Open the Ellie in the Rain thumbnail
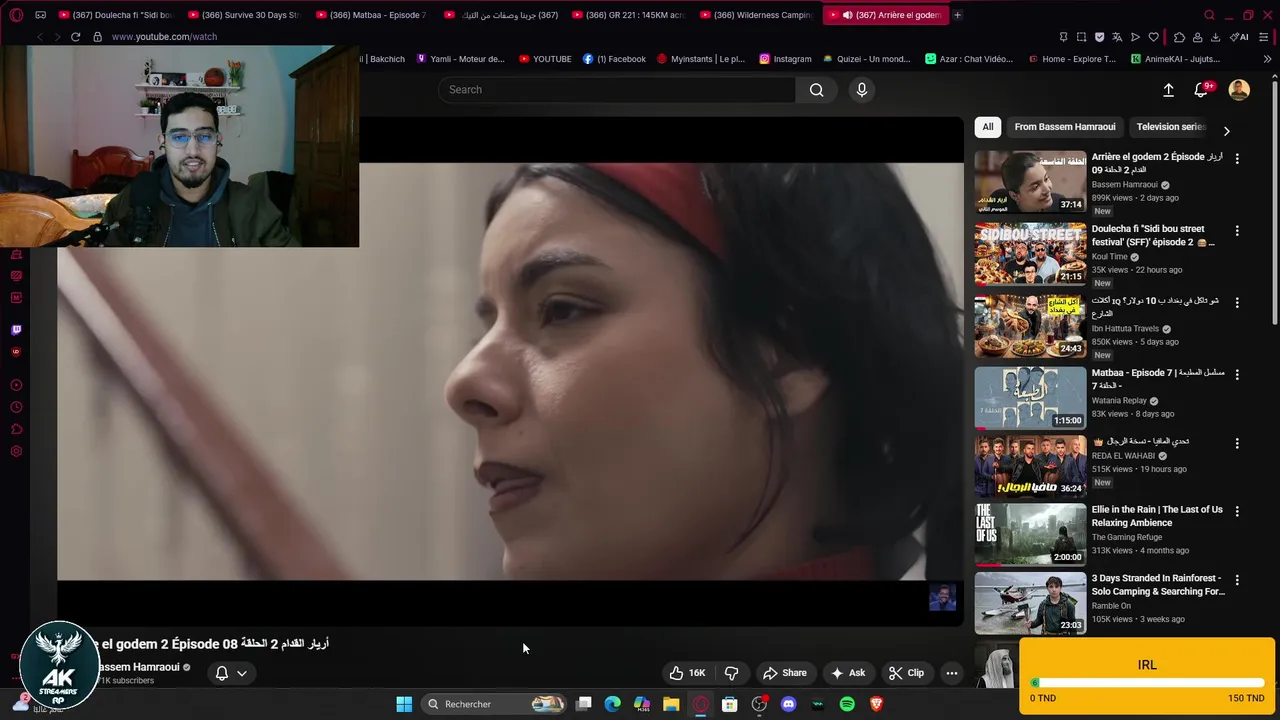 (x=1030, y=534)
